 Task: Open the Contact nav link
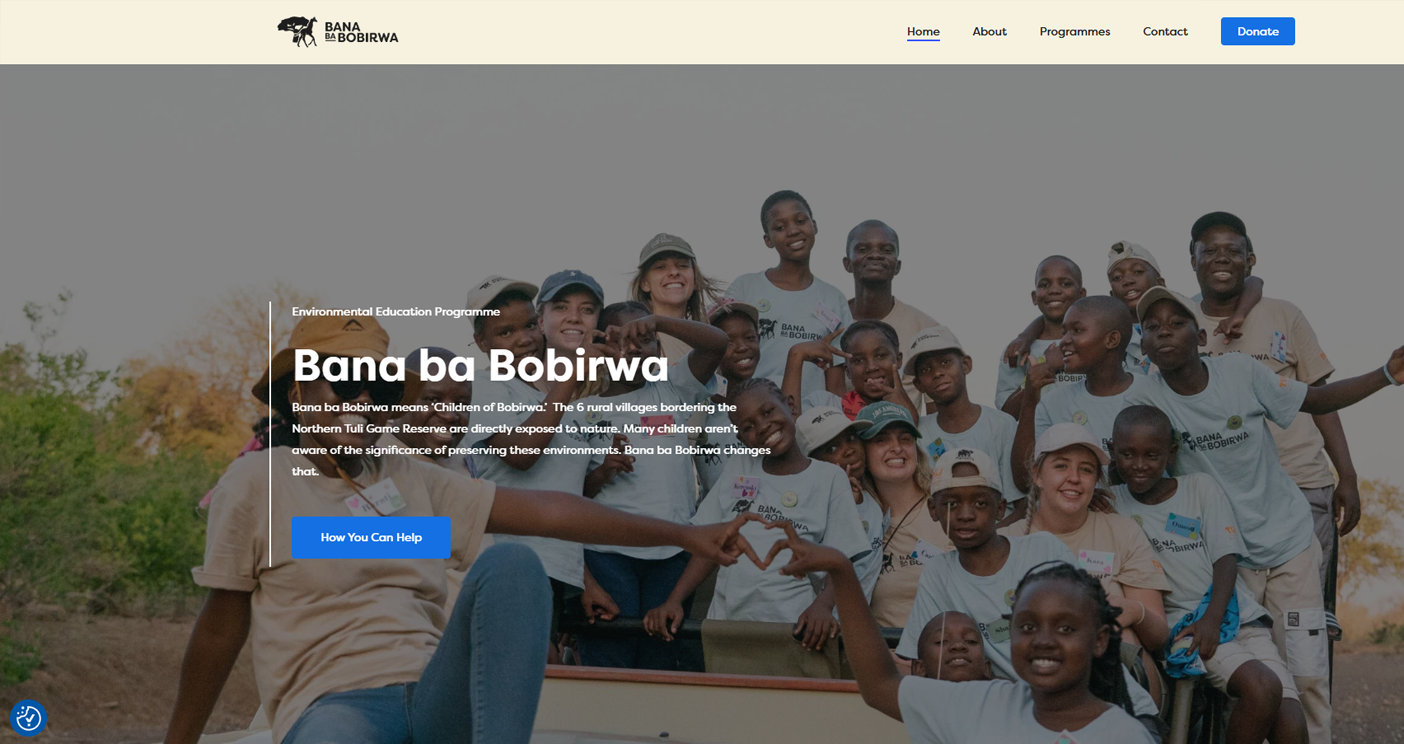(1165, 31)
